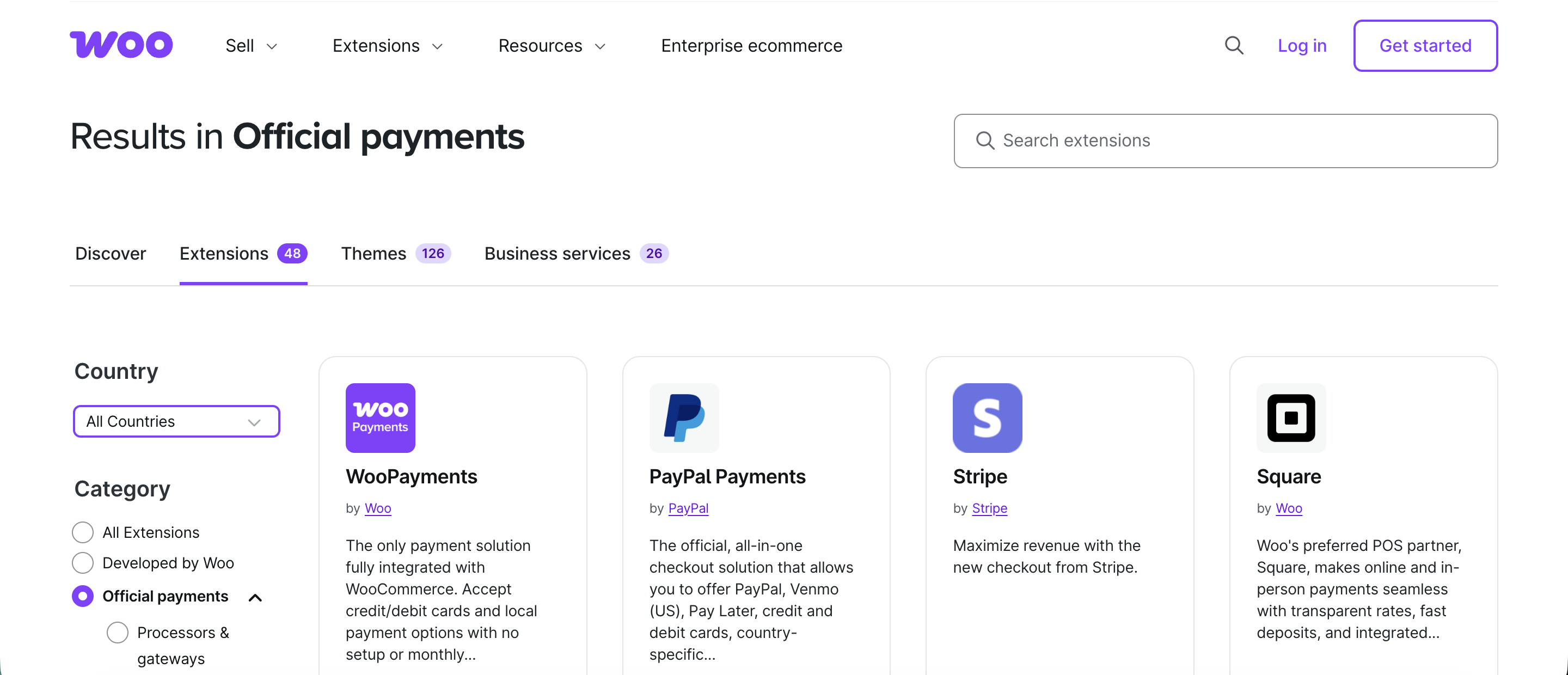1568x675 pixels.
Task: Expand the Sell menu
Action: point(252,46)
